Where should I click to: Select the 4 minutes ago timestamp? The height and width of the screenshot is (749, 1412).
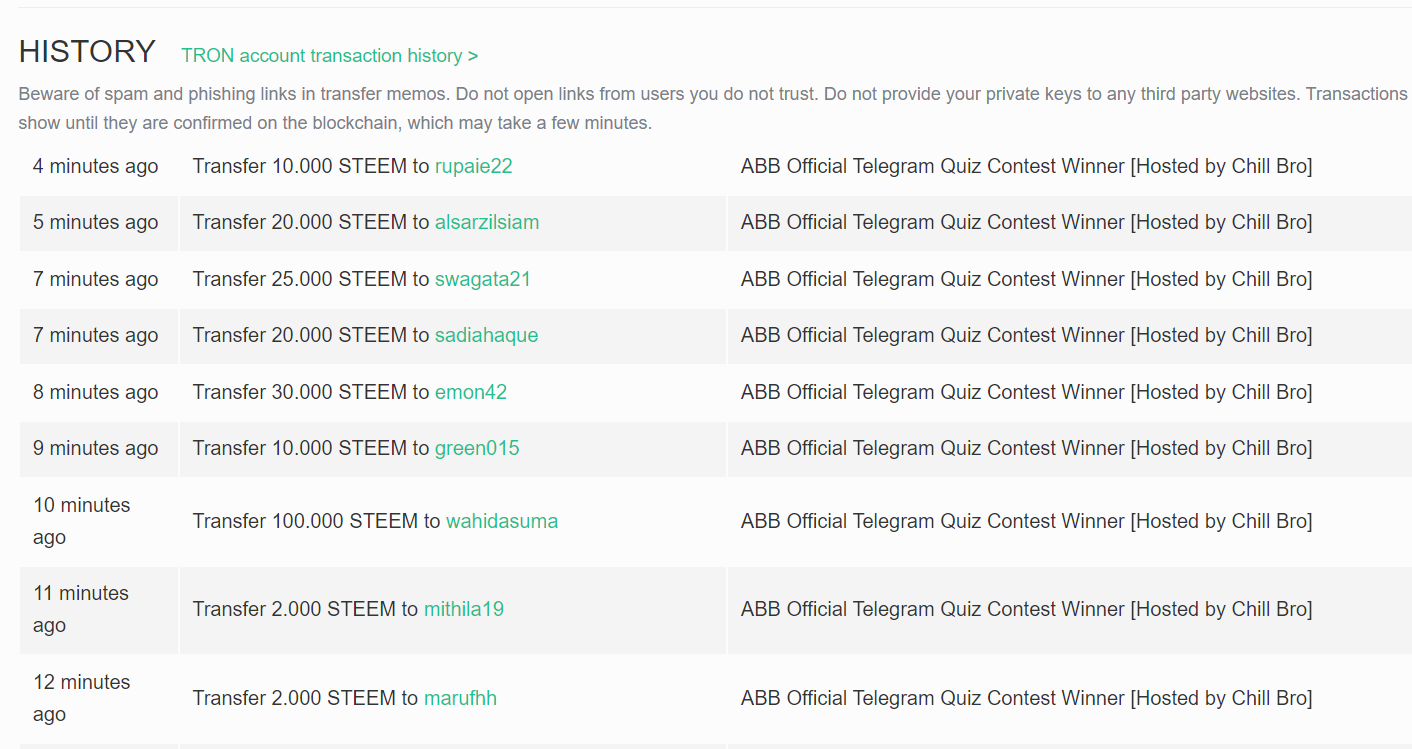[95, 166]
